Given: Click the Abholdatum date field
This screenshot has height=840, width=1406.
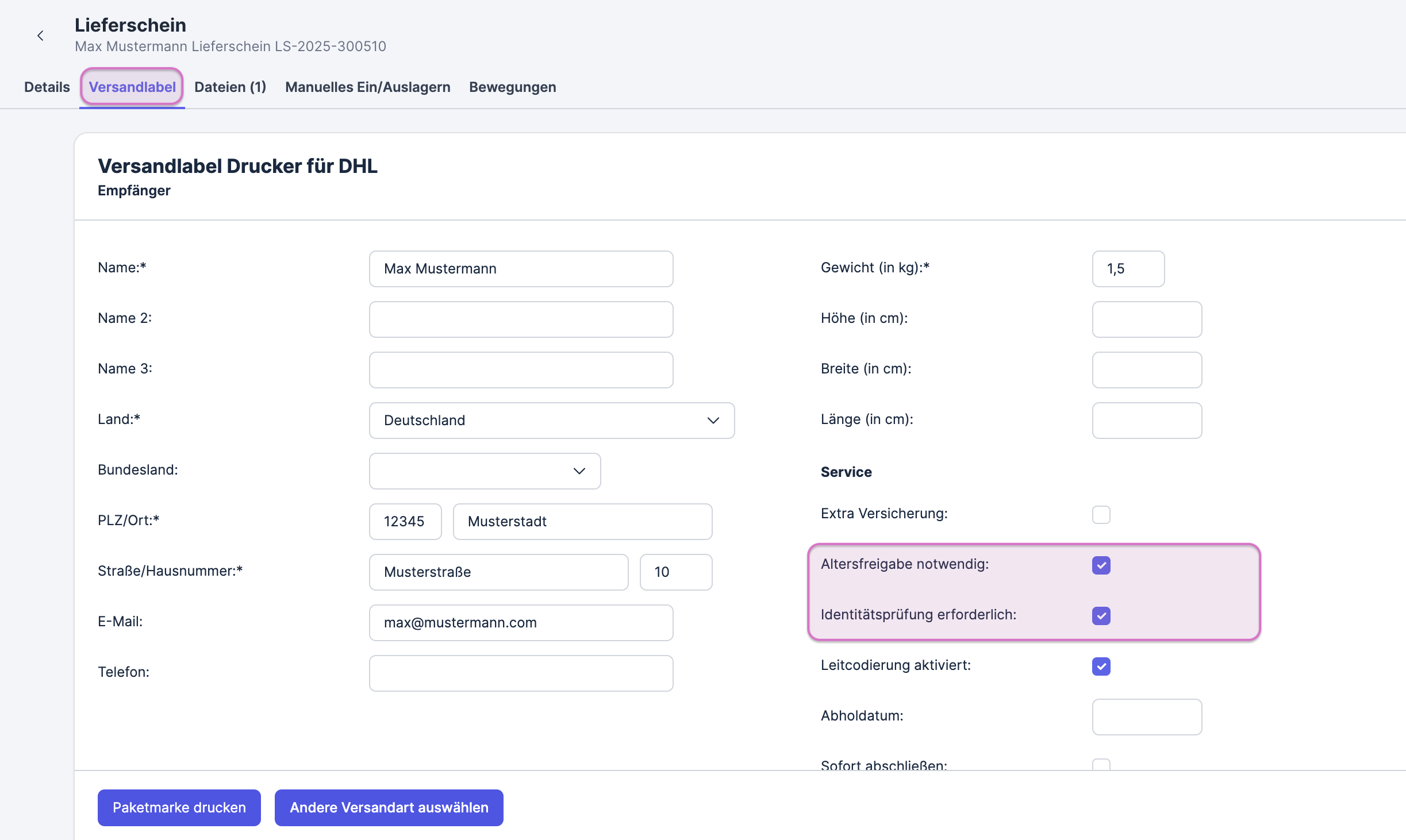Looking at the screenshot, I should click(1146, 717).
